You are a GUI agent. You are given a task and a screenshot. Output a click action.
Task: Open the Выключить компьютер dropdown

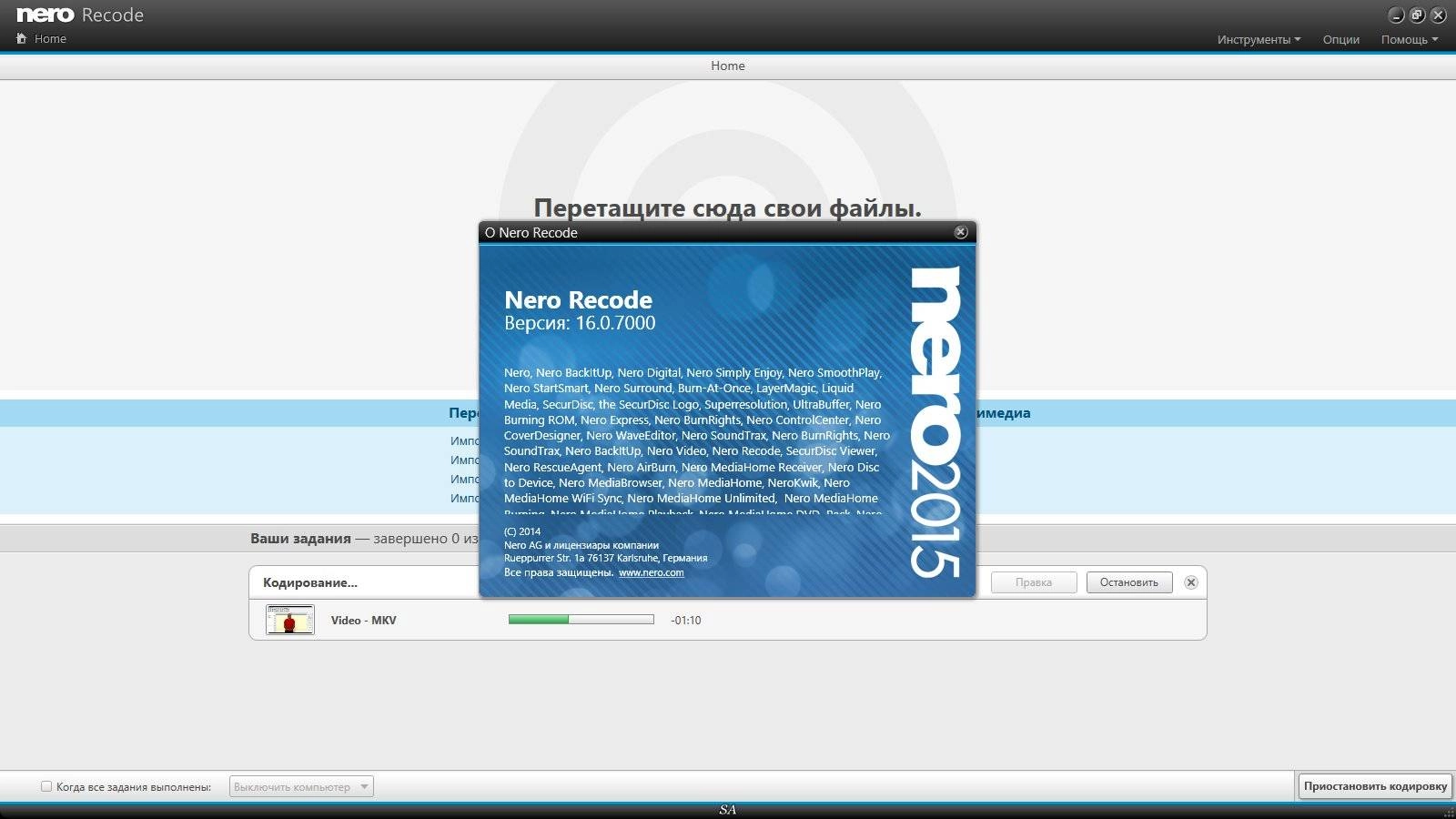point(301,786)
